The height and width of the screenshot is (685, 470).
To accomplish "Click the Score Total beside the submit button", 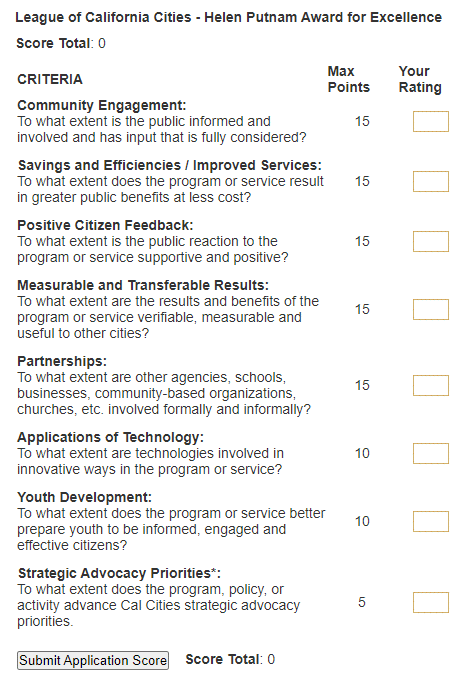I will 230,659.
